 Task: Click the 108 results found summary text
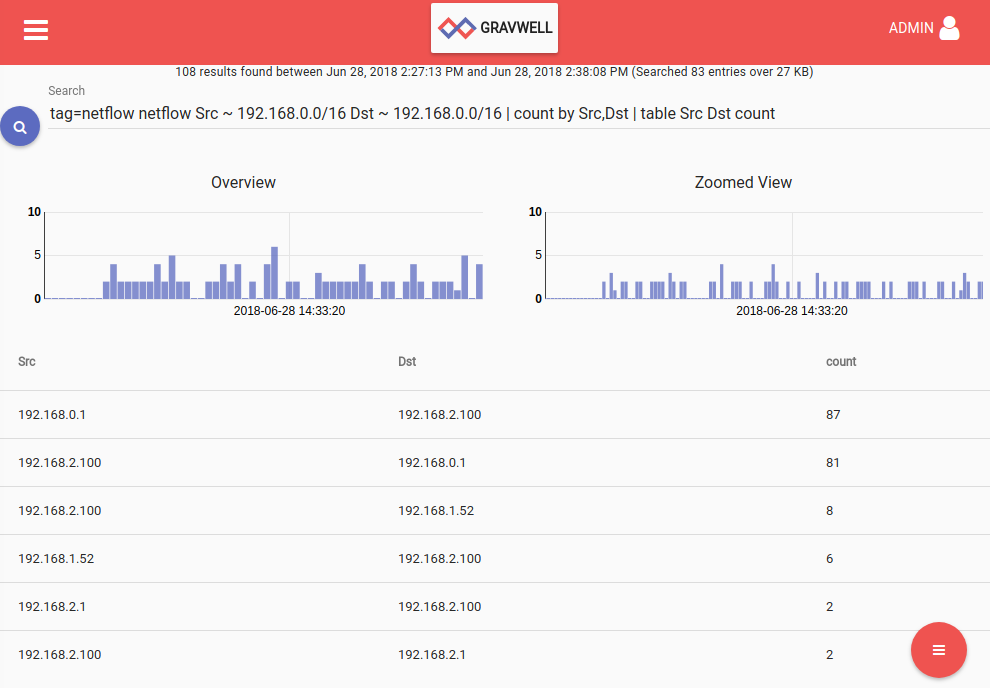coord(494,72)
